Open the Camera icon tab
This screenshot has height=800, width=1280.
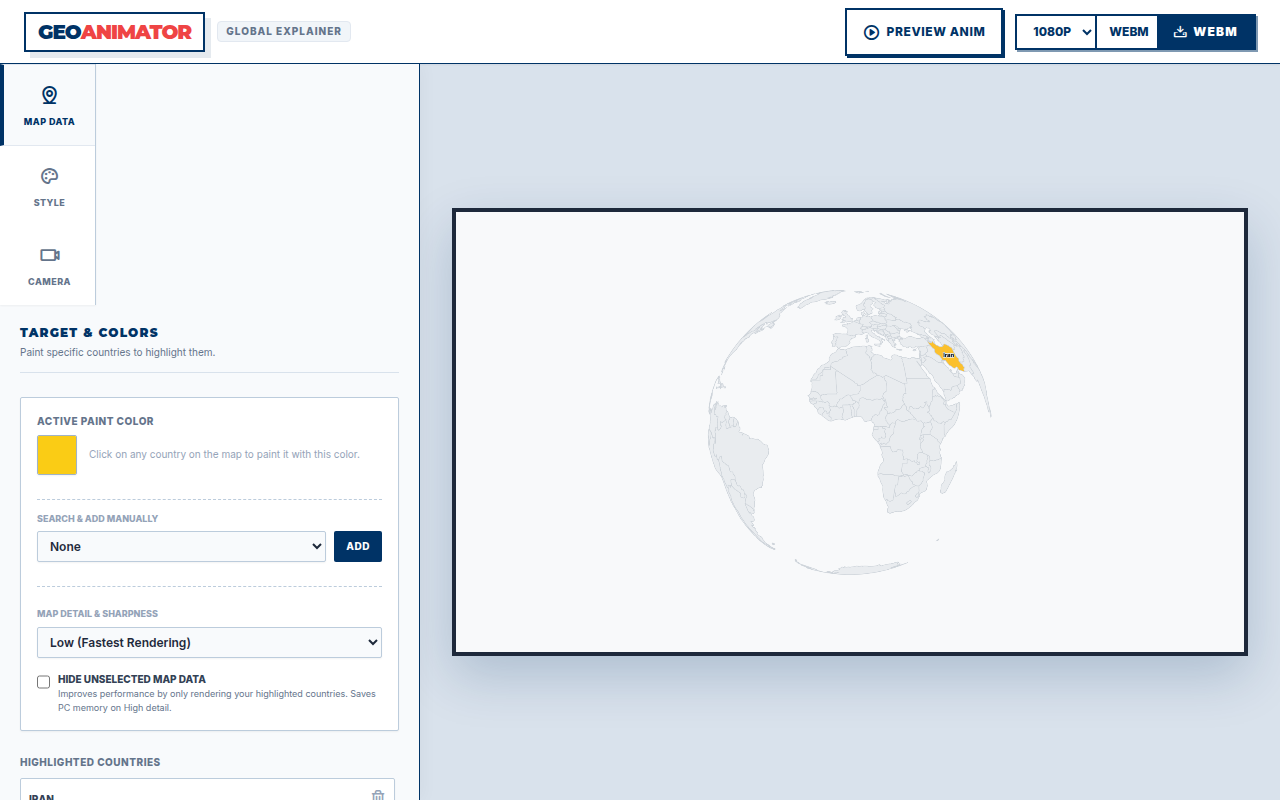49,255
